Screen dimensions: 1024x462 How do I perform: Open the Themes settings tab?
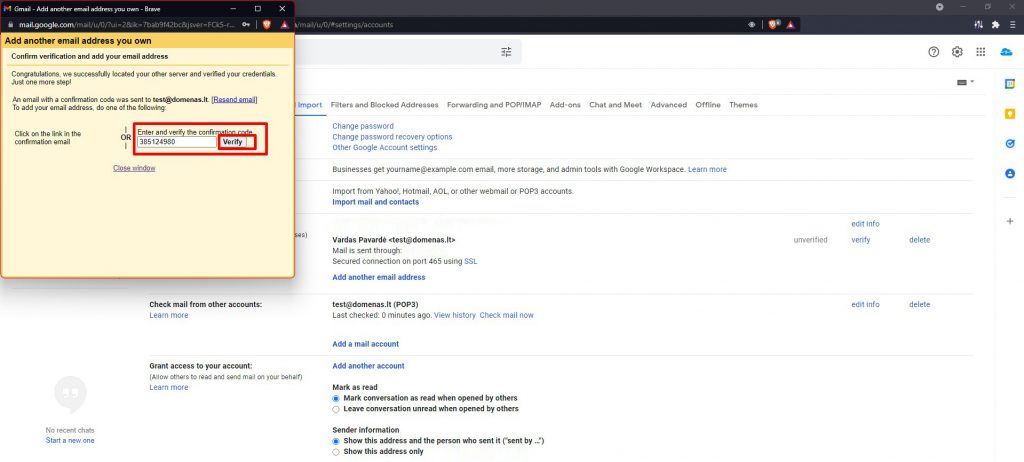743,105
